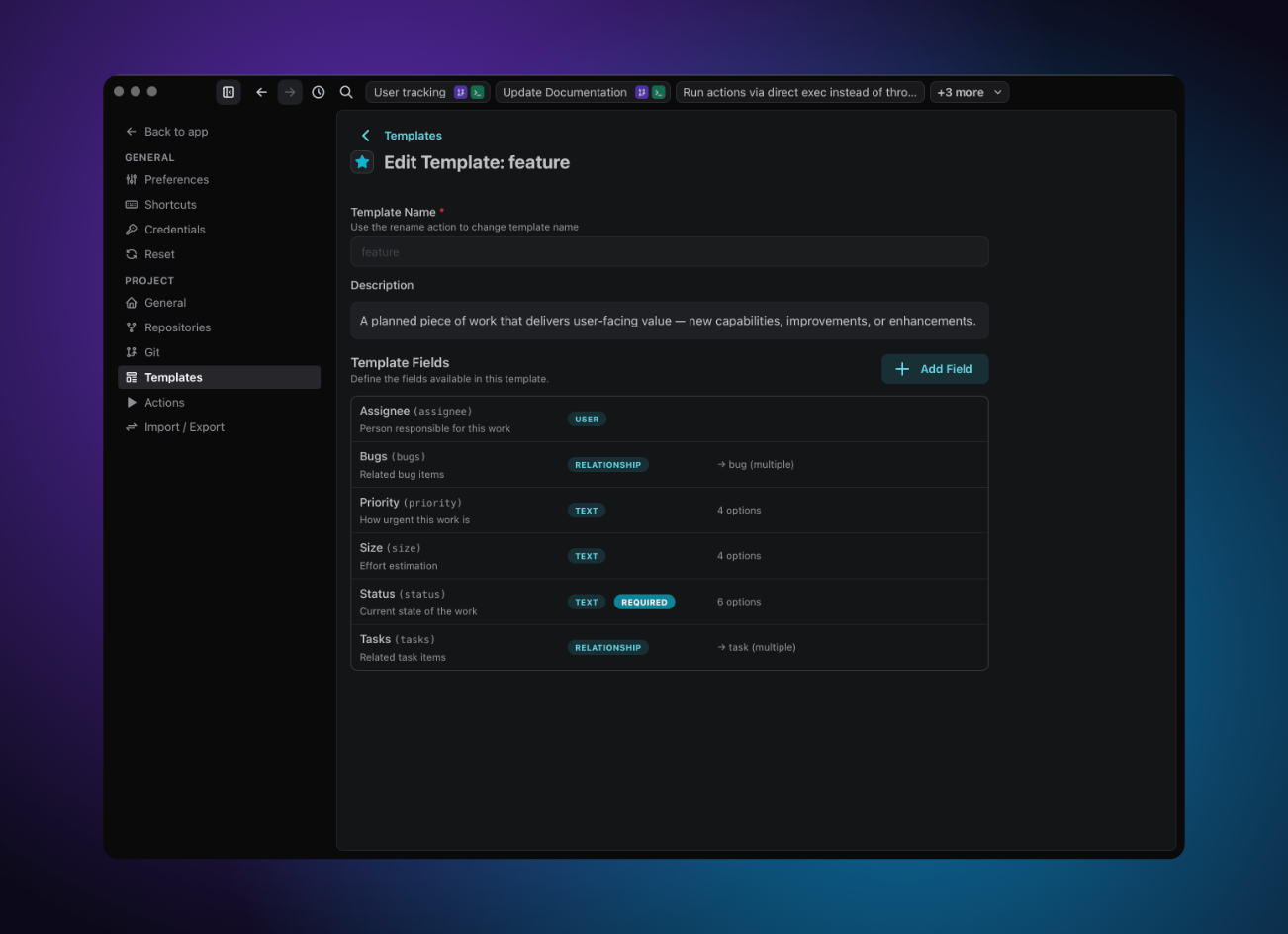Open the Run actions via direct exec tab
This screenshot has width=1288, height=934.
pyautogui.click(x=799, y=92)
